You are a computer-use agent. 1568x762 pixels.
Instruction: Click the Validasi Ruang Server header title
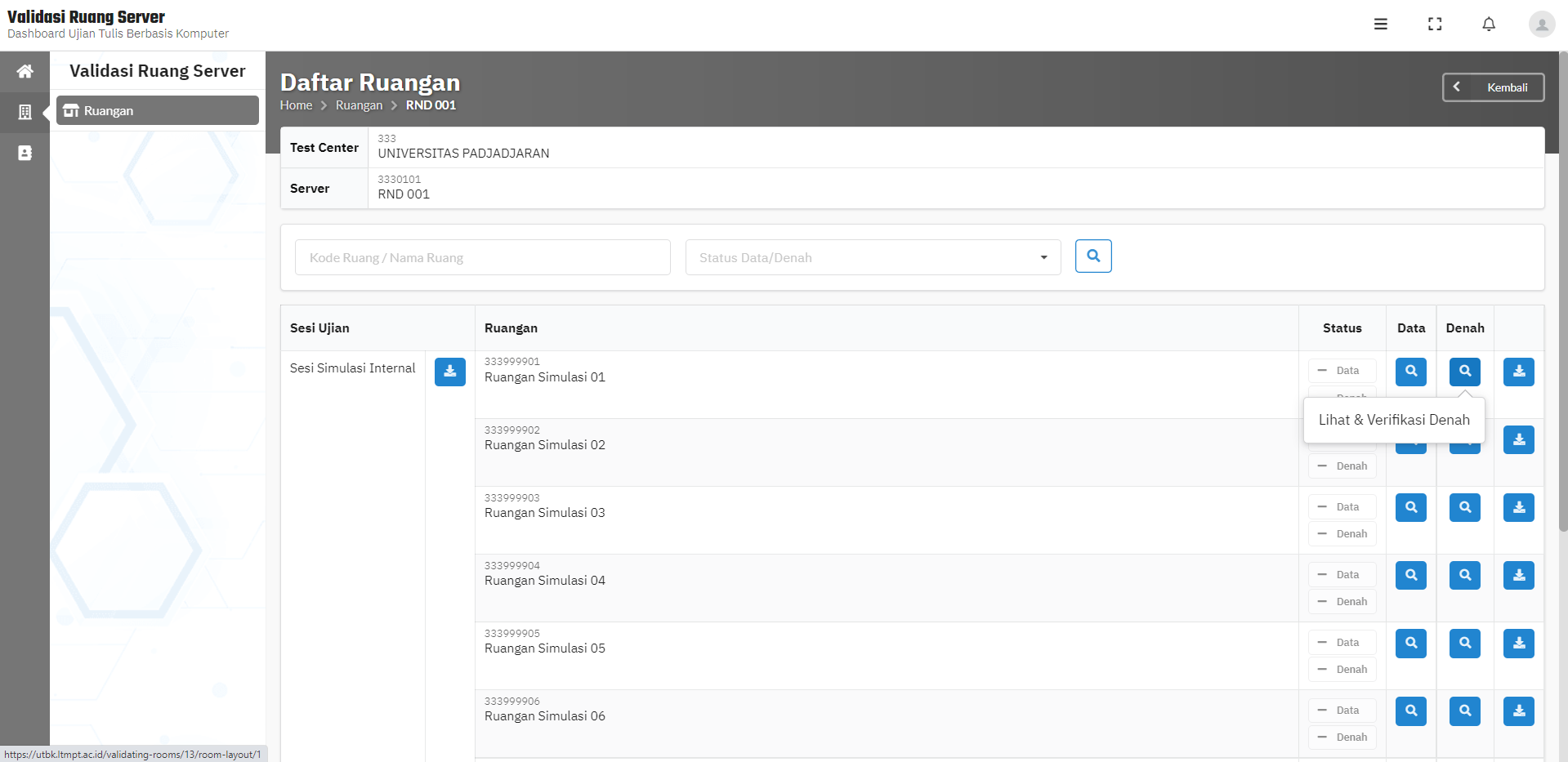(x=86, y=16)
